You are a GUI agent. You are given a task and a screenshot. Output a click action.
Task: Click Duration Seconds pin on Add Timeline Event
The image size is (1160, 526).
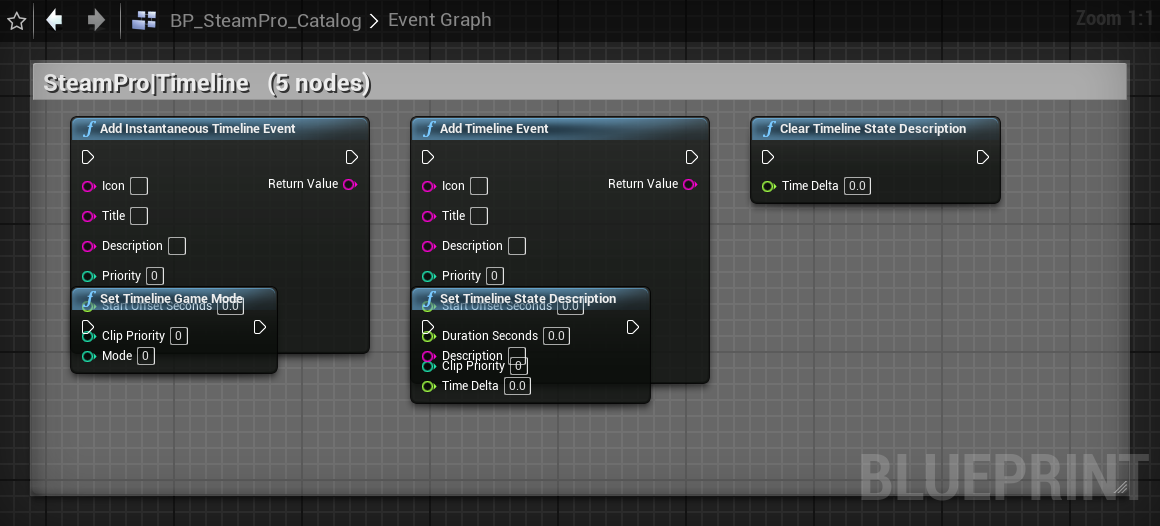click(428, 336)
